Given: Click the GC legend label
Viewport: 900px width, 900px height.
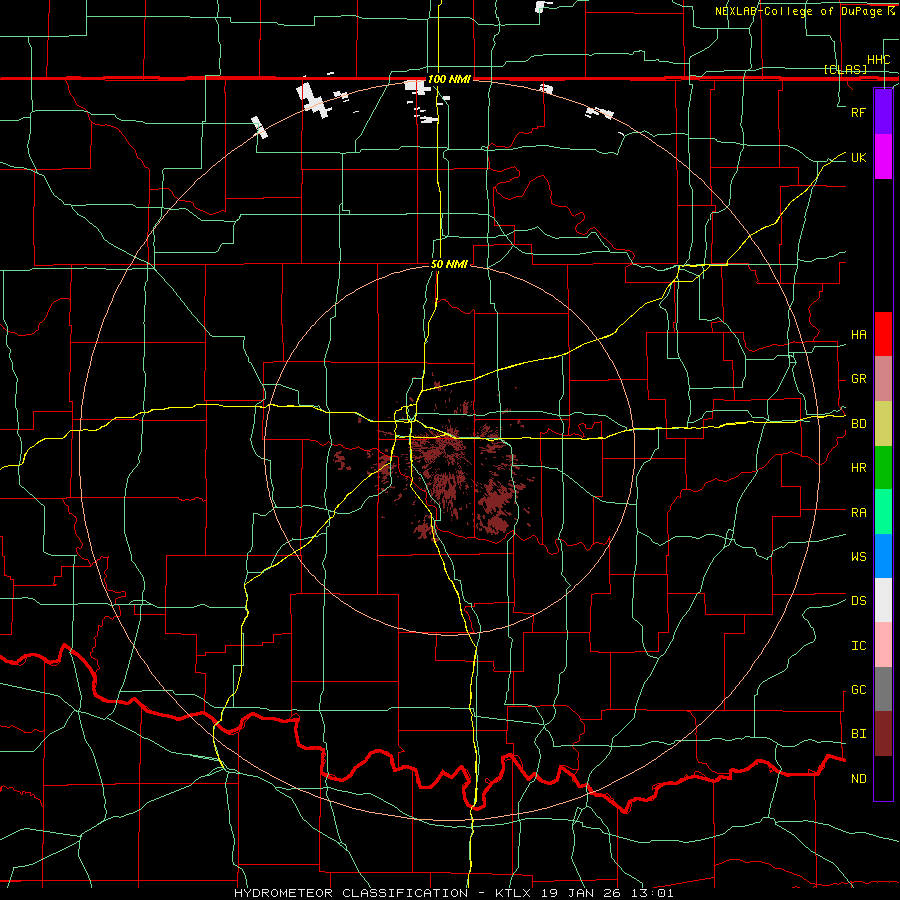Looking at the screenshot, I should 858,690.
